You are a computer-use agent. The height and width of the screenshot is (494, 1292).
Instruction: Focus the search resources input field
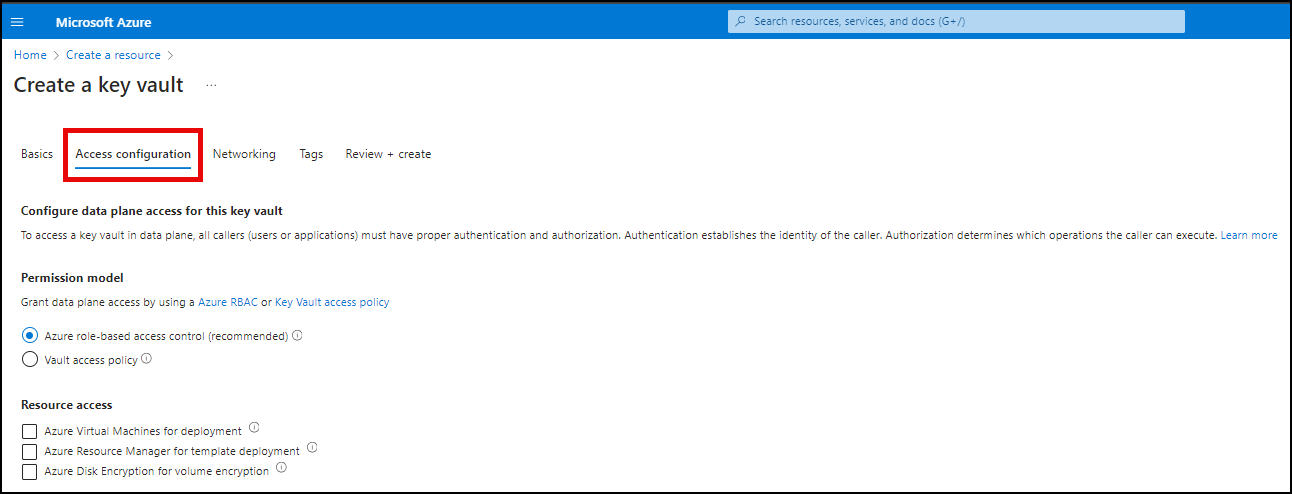pos(956,21)
